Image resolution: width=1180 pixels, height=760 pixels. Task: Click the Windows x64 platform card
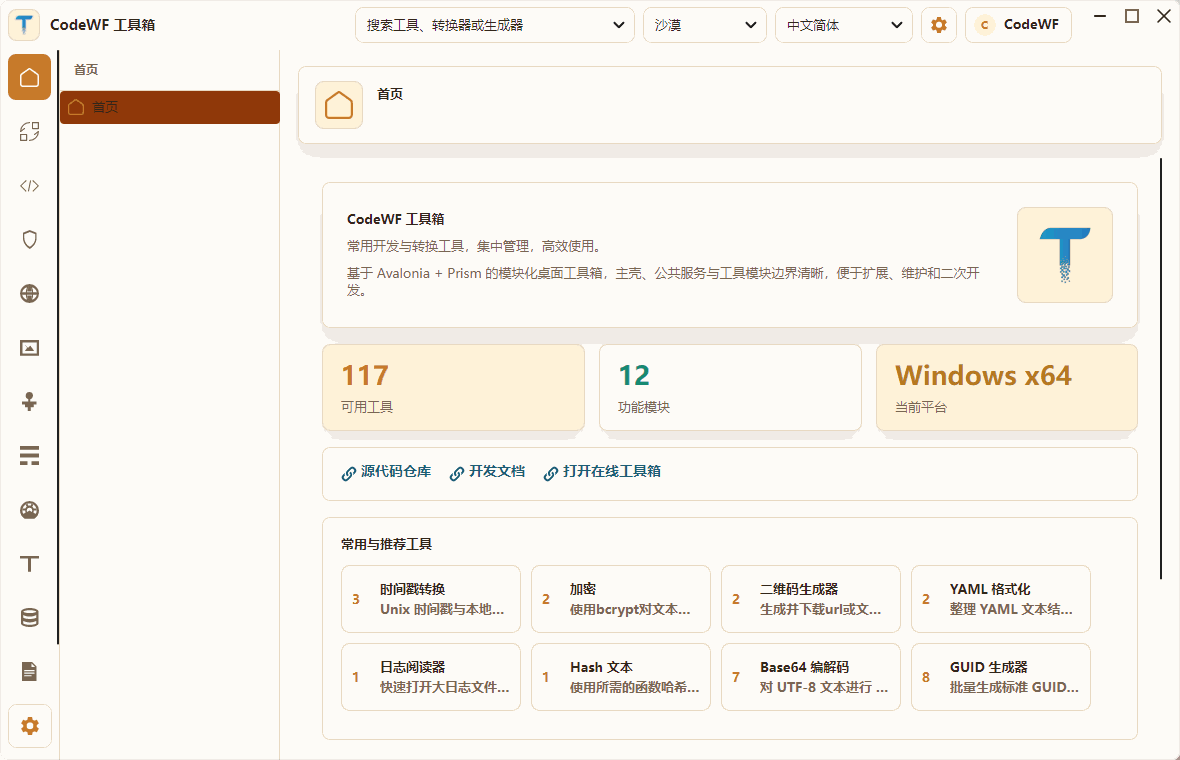1007,388
